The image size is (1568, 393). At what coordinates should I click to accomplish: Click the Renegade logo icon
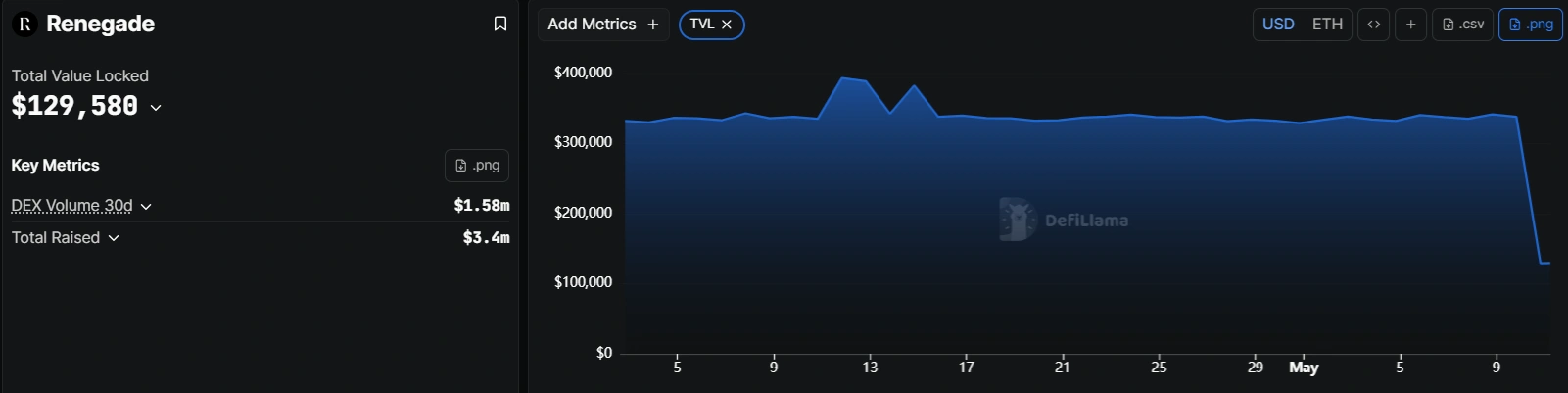click(x=24, y=24)
